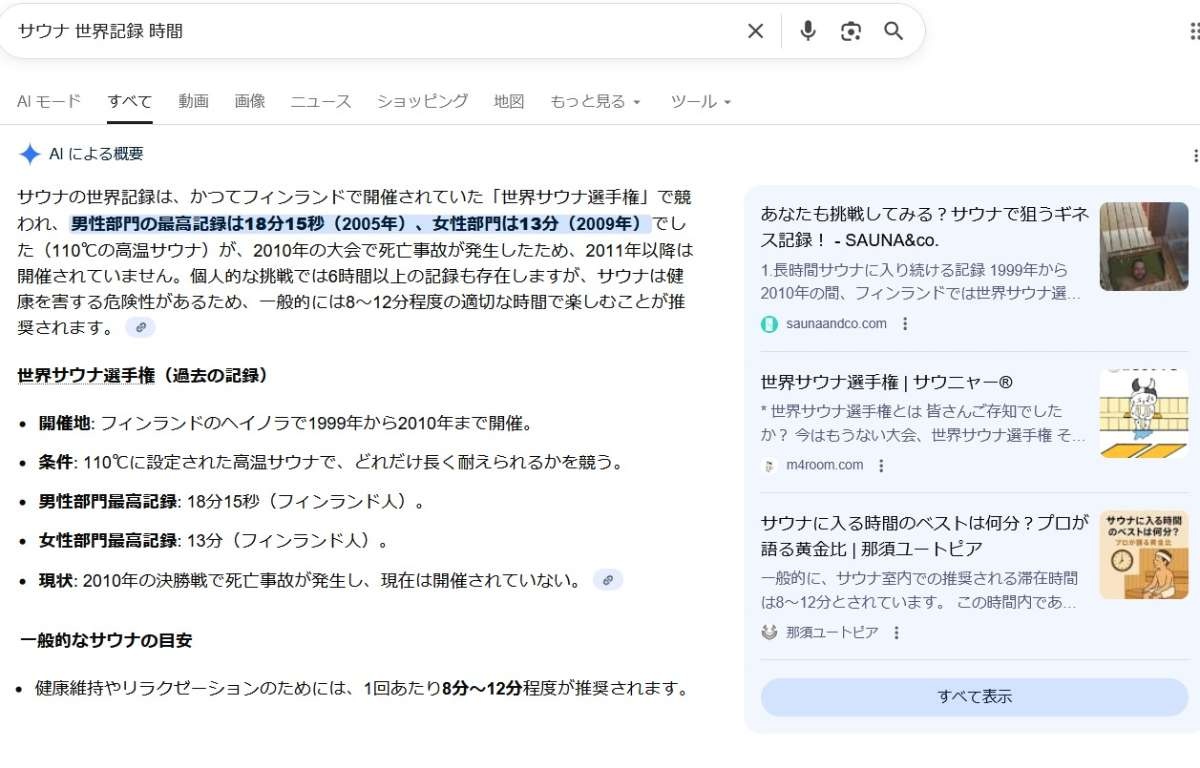Expand the もっと見る dropdown

click(595, 101)
